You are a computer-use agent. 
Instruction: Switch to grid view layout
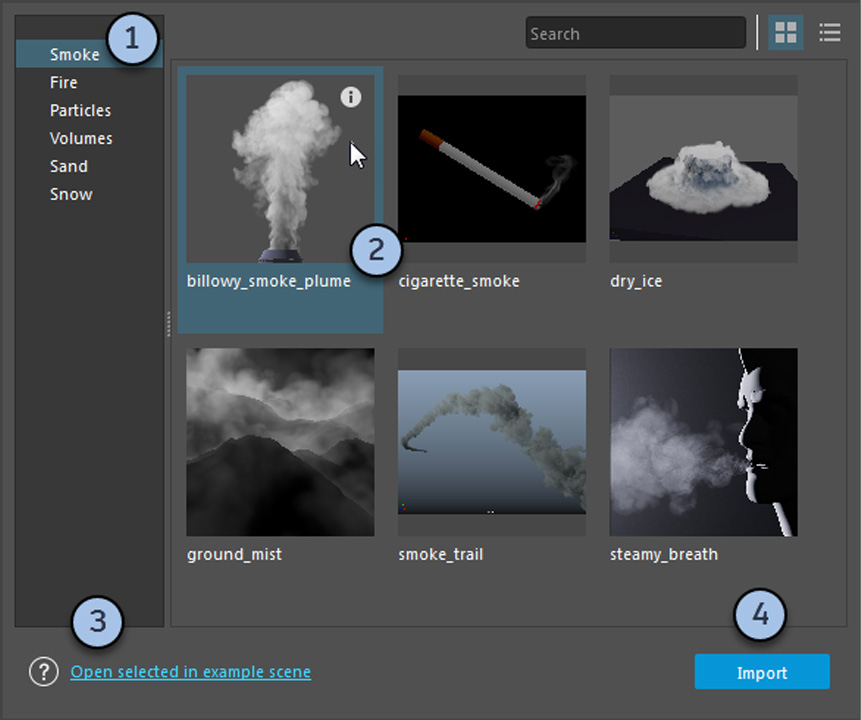pos(786,33)
